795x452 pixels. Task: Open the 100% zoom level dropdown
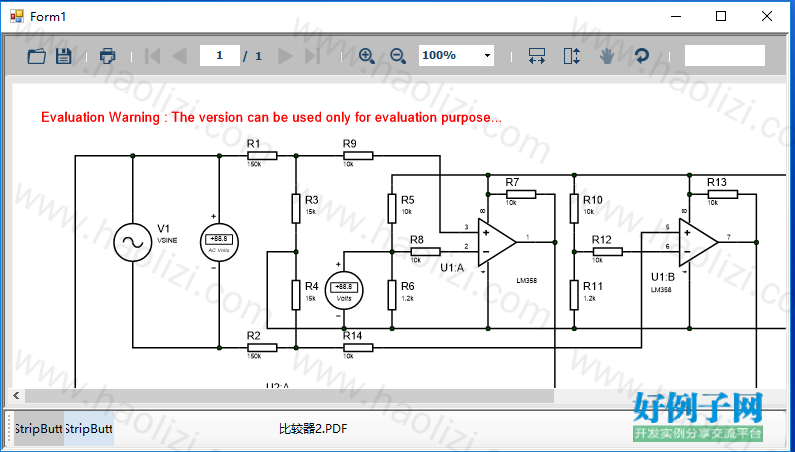click(x=487, y=56)
